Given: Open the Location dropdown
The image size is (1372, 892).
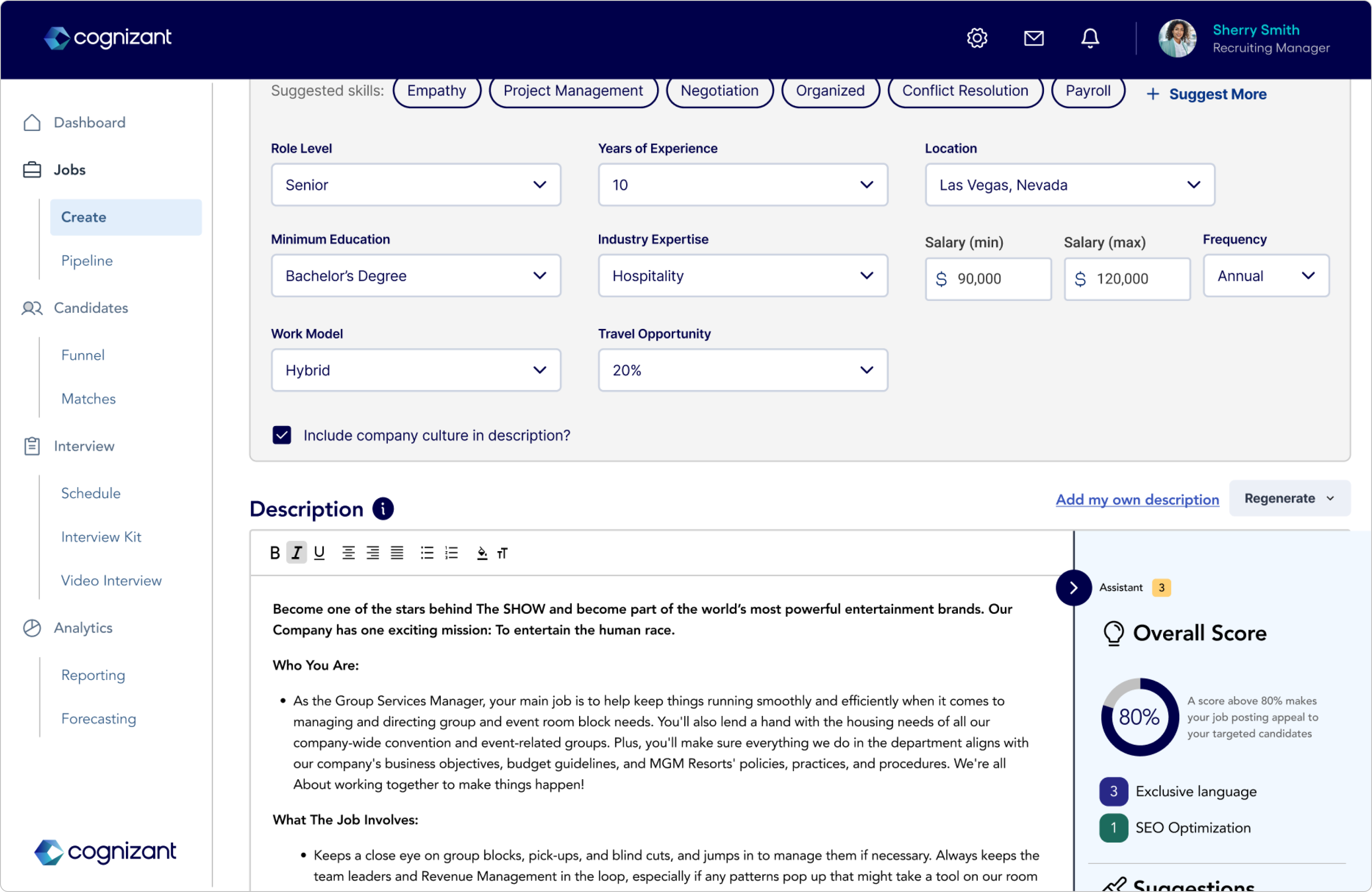Looking at the screenshot, I should pyautogui.click(x=1069, y=184).
